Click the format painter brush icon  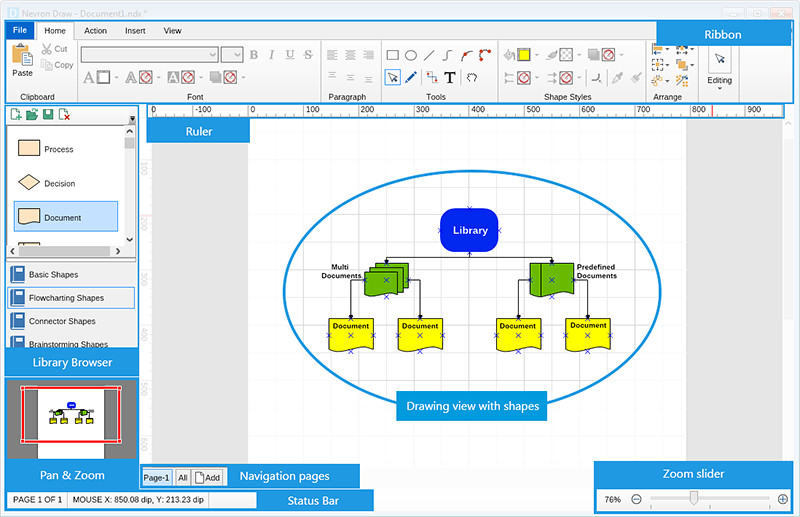click(636, 78)
